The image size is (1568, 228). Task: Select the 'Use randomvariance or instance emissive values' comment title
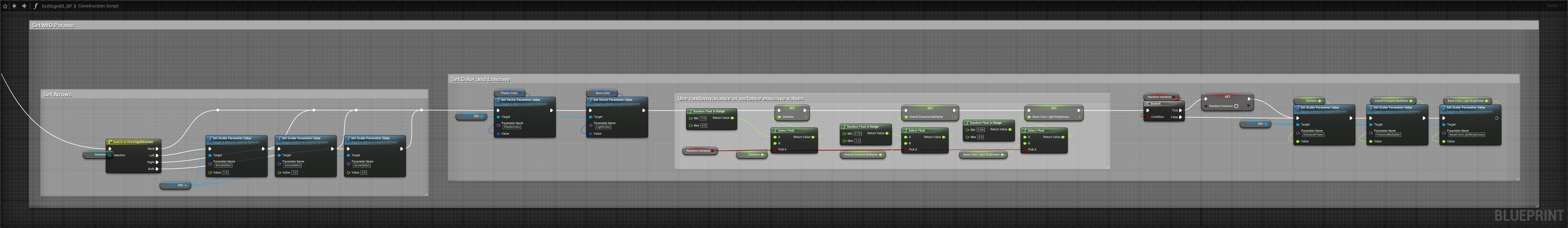click(x=741, y=98)
